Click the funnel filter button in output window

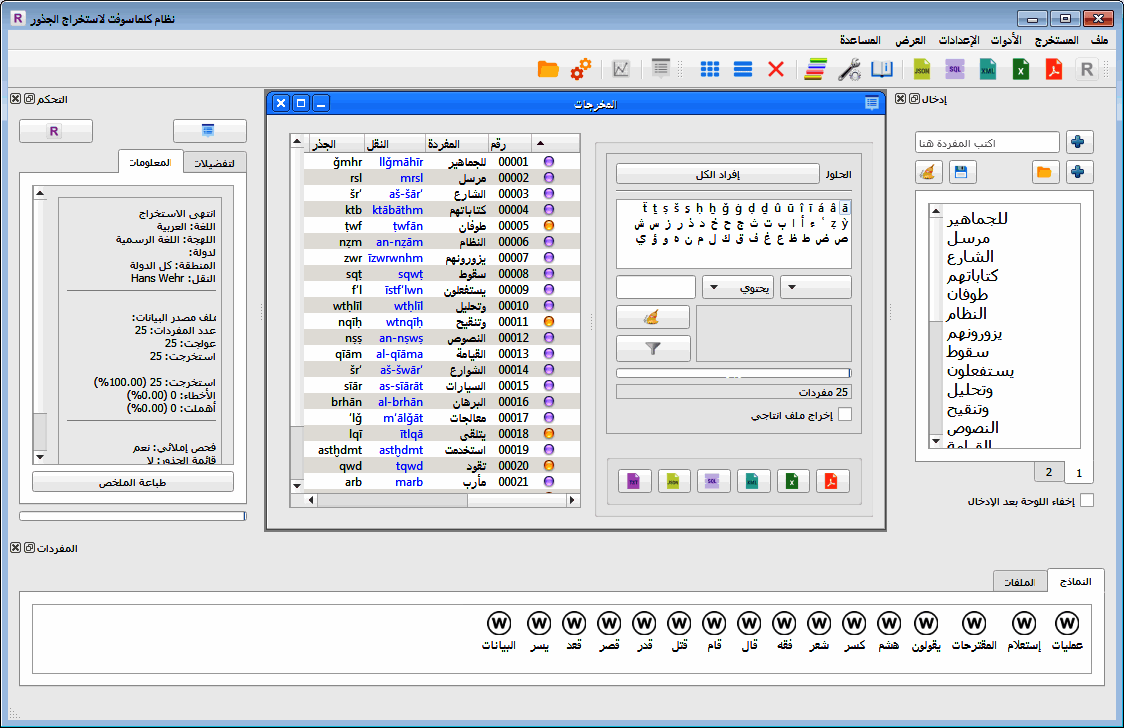point(653,348)
